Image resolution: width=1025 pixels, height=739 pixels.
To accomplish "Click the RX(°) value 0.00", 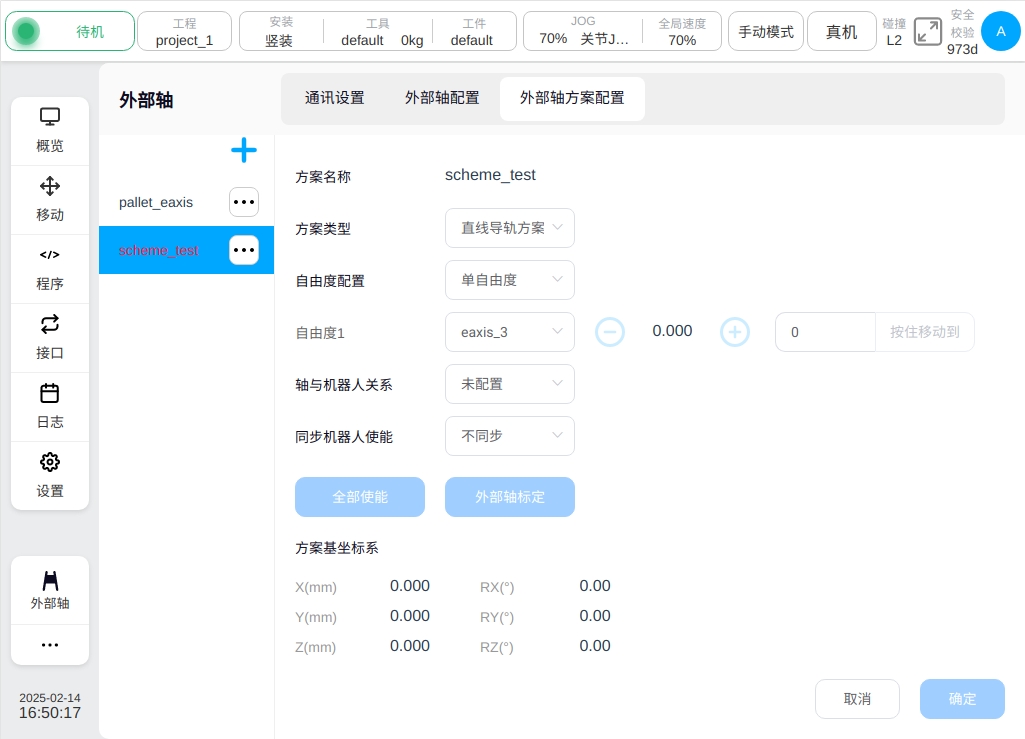I will click(x=595, y=586).
